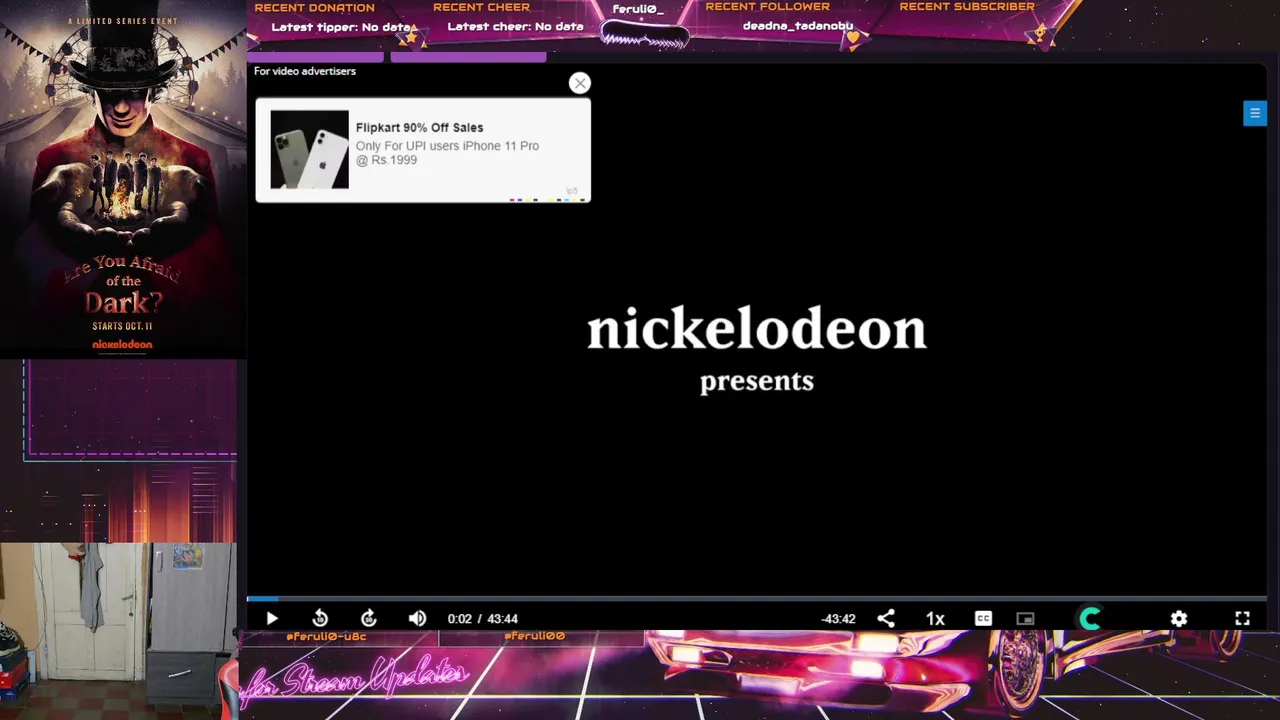Image resolution: width=1280 pixels, height=720 pixels.
Task: Rewind video ten seconds
Action: 320,619
